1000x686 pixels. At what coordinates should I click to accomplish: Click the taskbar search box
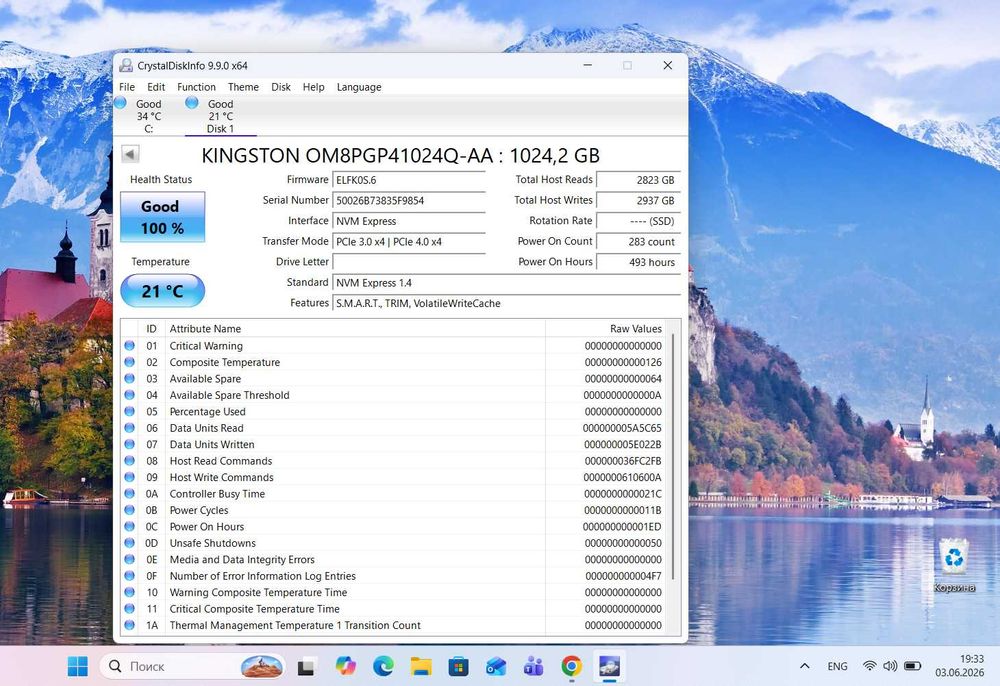[192, 667]
